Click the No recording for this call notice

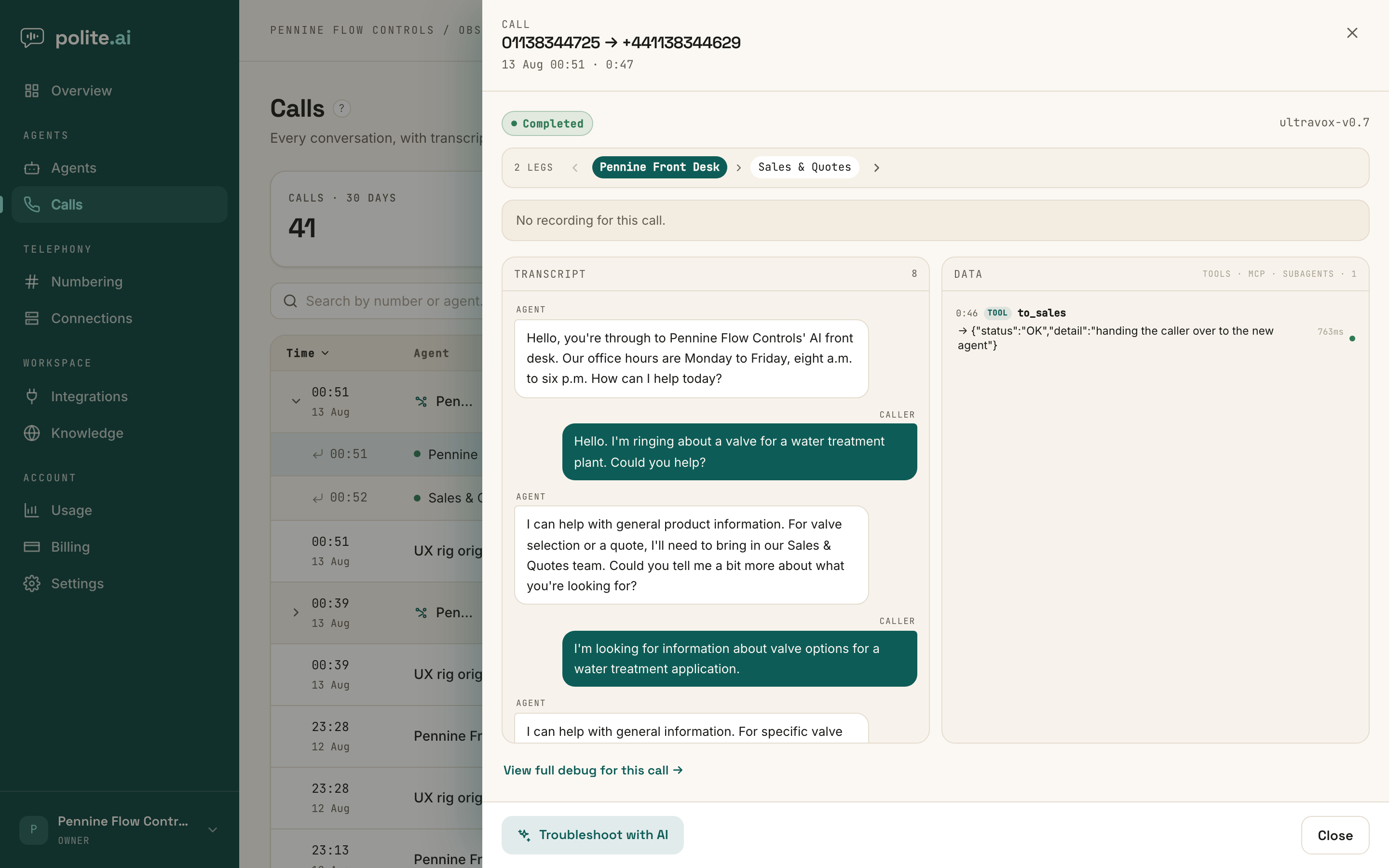(935, 220)
